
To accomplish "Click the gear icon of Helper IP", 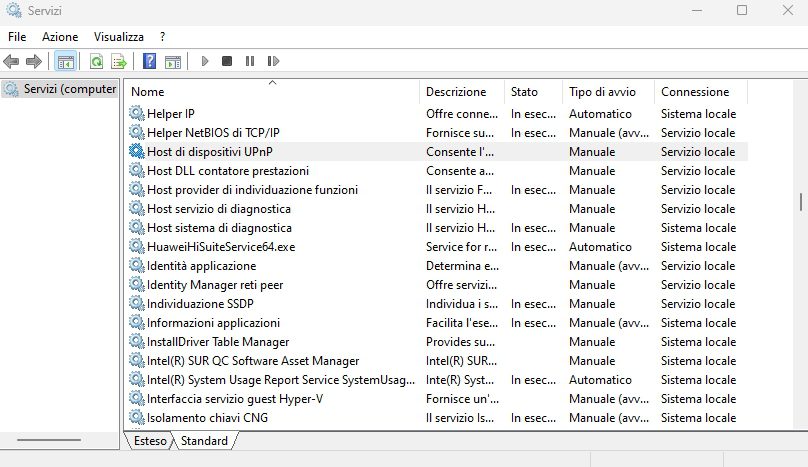I will 137,113.
